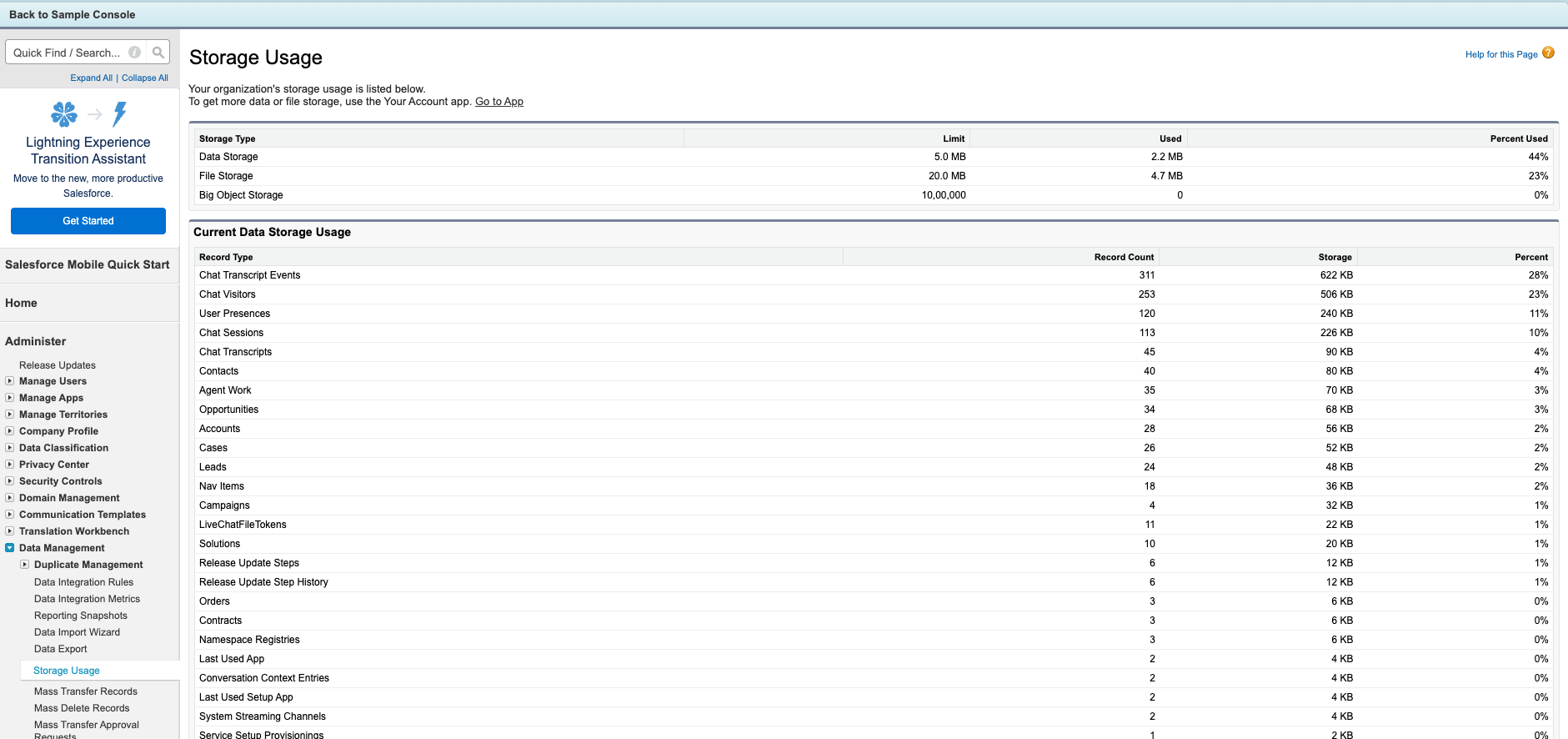Expand the Manage Territories node arrow

pyautogui.click(x=10, y=415)
